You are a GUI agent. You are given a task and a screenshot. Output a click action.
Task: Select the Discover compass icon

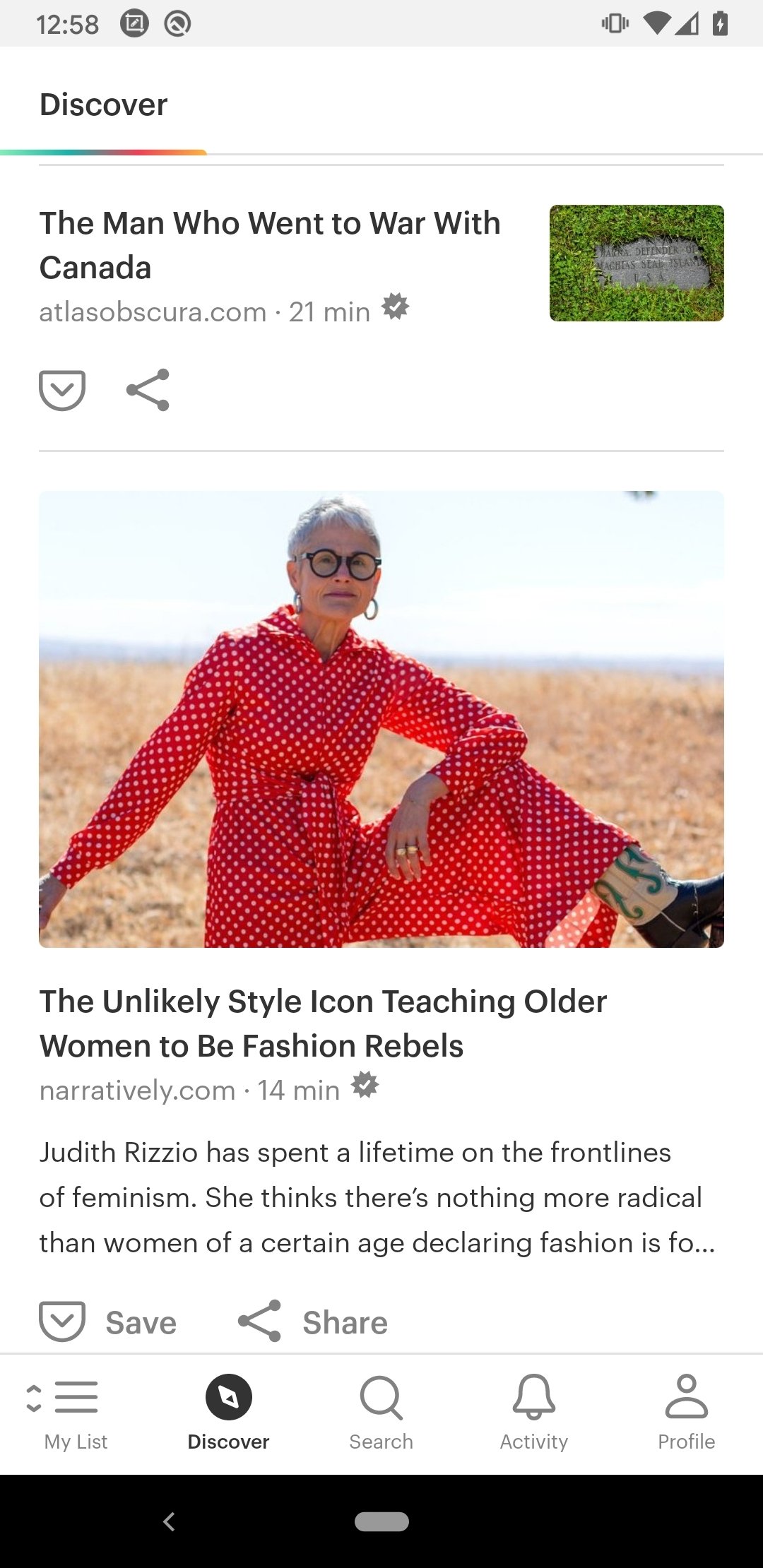point(229,1397)
